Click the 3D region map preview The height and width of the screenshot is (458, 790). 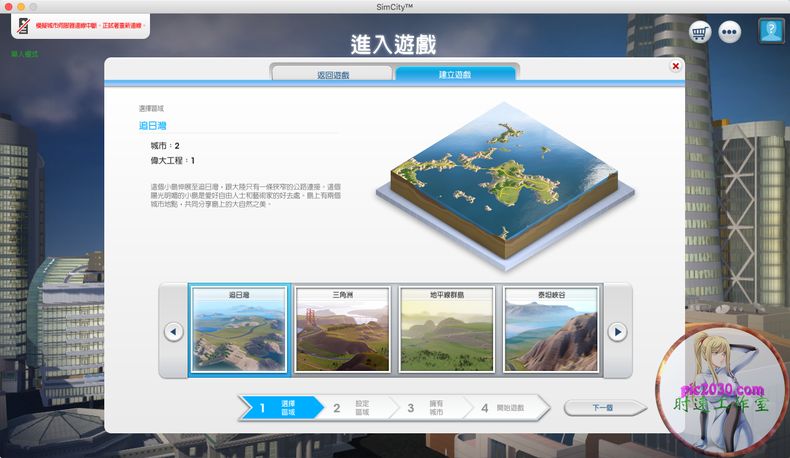click(505, 185)
